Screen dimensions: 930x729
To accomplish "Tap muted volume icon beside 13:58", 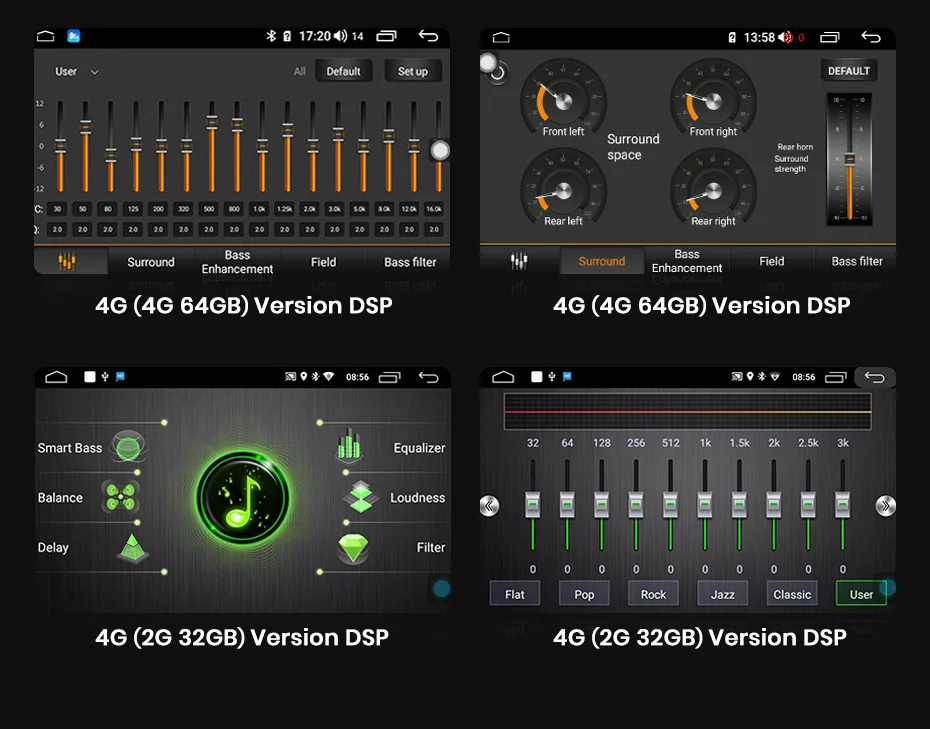I will [785, 37].
